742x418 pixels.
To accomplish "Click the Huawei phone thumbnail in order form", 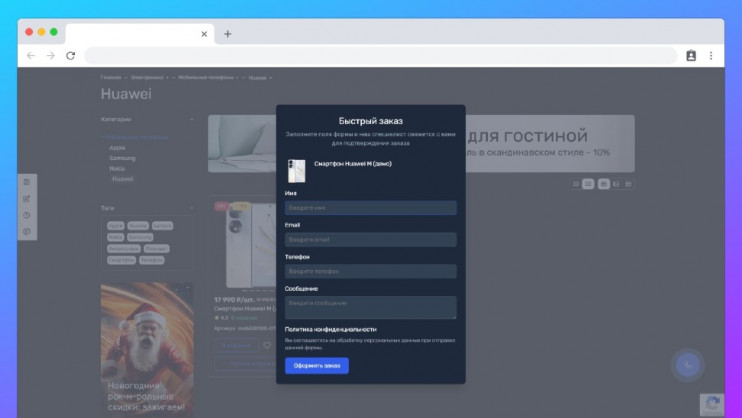I will pyautogui.click(x=297, y=171).
